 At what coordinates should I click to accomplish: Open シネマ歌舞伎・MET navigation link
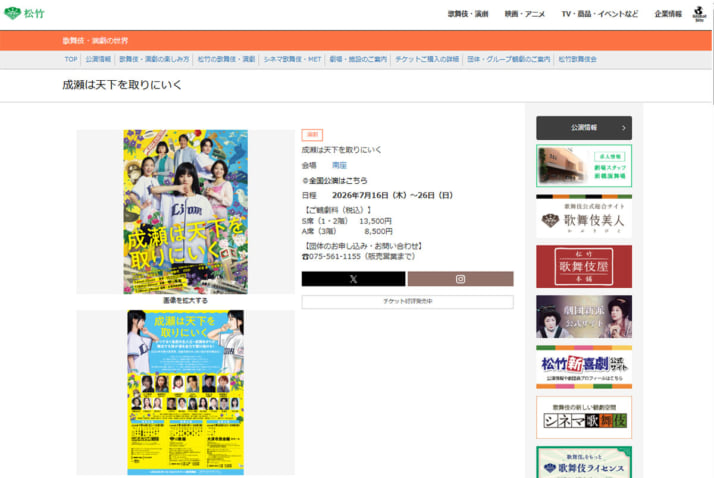(292, 59)
